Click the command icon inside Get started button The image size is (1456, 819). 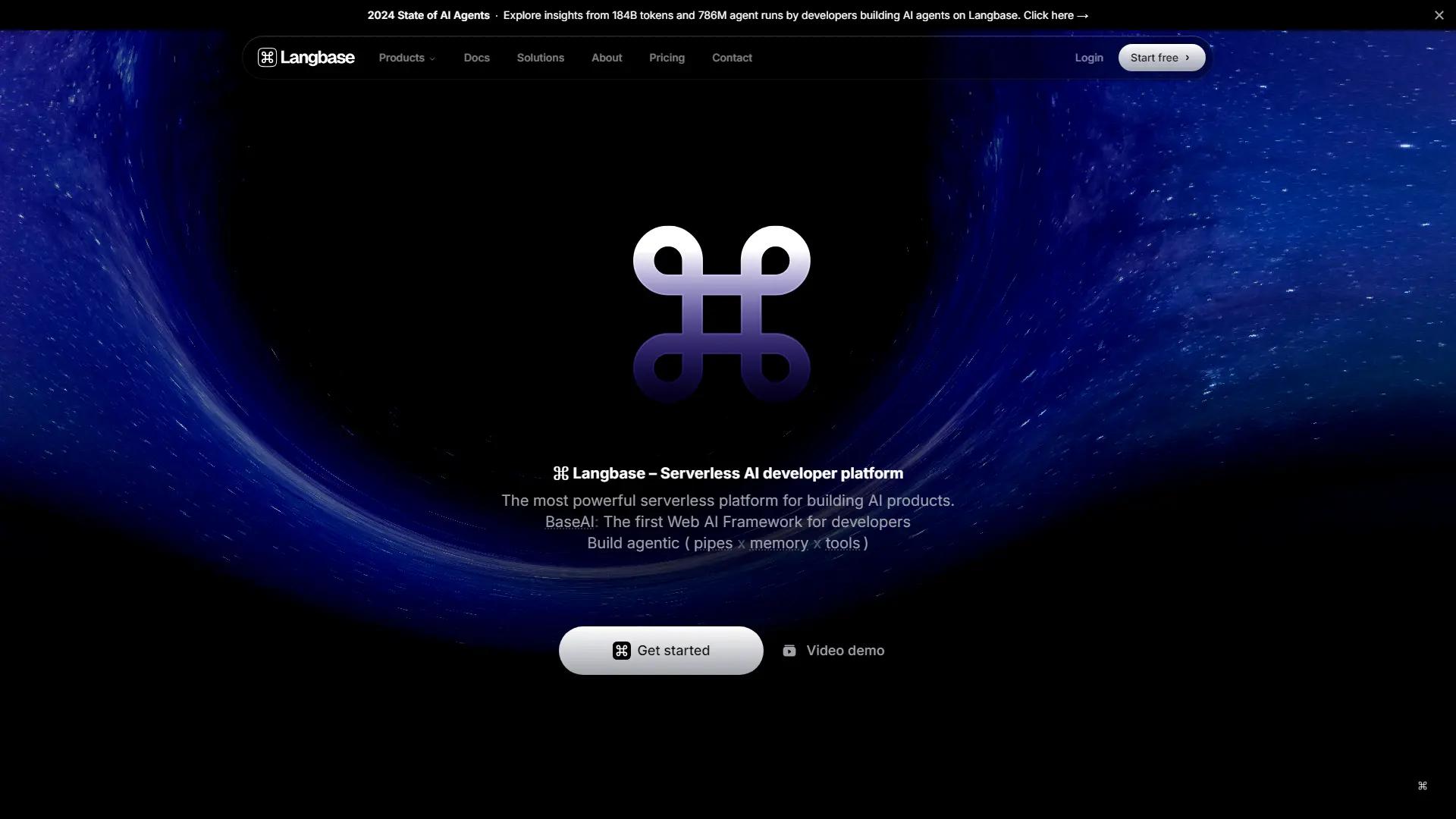tap(622, 650)
